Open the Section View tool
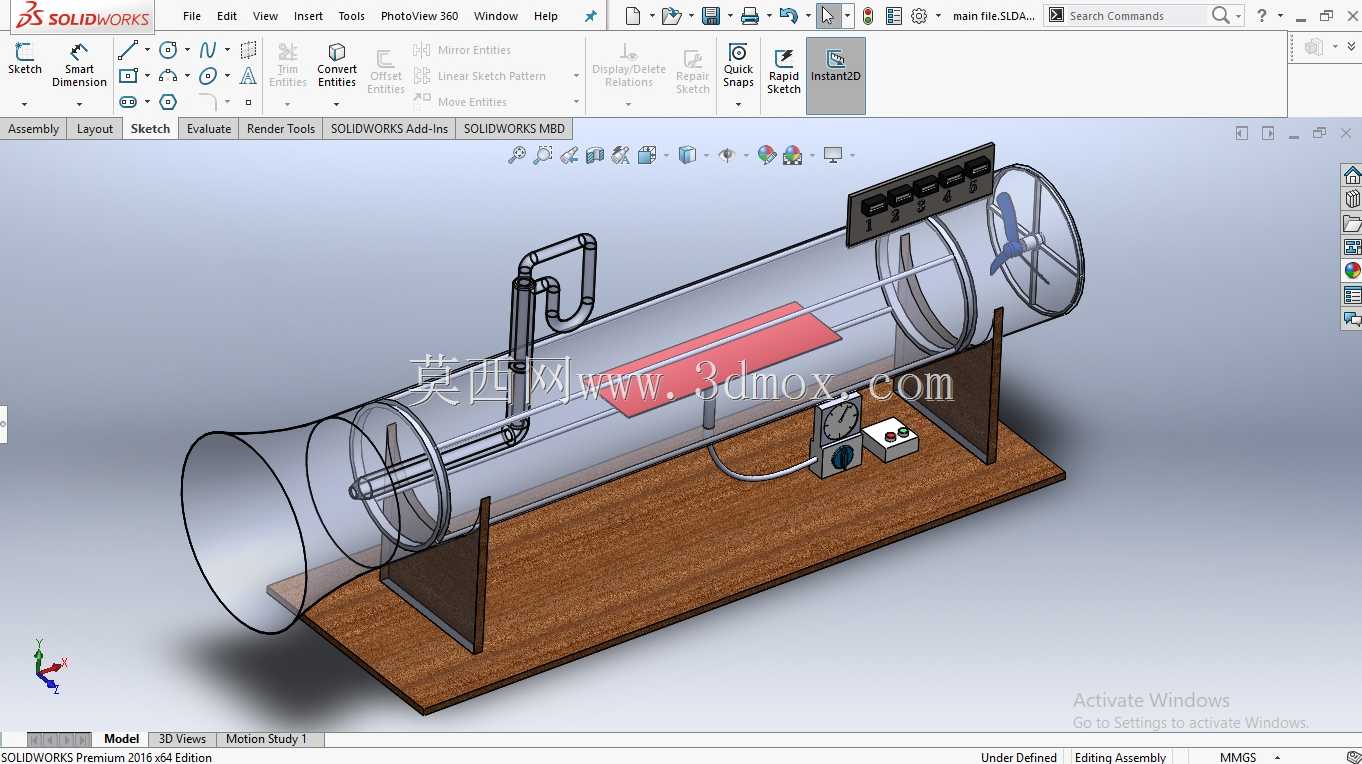The width and height of the screenshot is (1362, 764). tap(595, 155)
